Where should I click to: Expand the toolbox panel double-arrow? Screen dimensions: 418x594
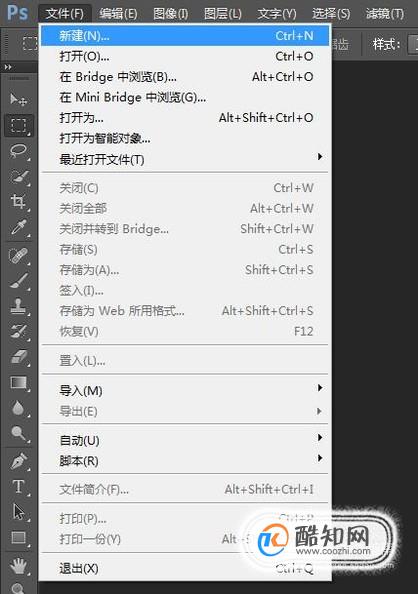[x=8, y=67]
